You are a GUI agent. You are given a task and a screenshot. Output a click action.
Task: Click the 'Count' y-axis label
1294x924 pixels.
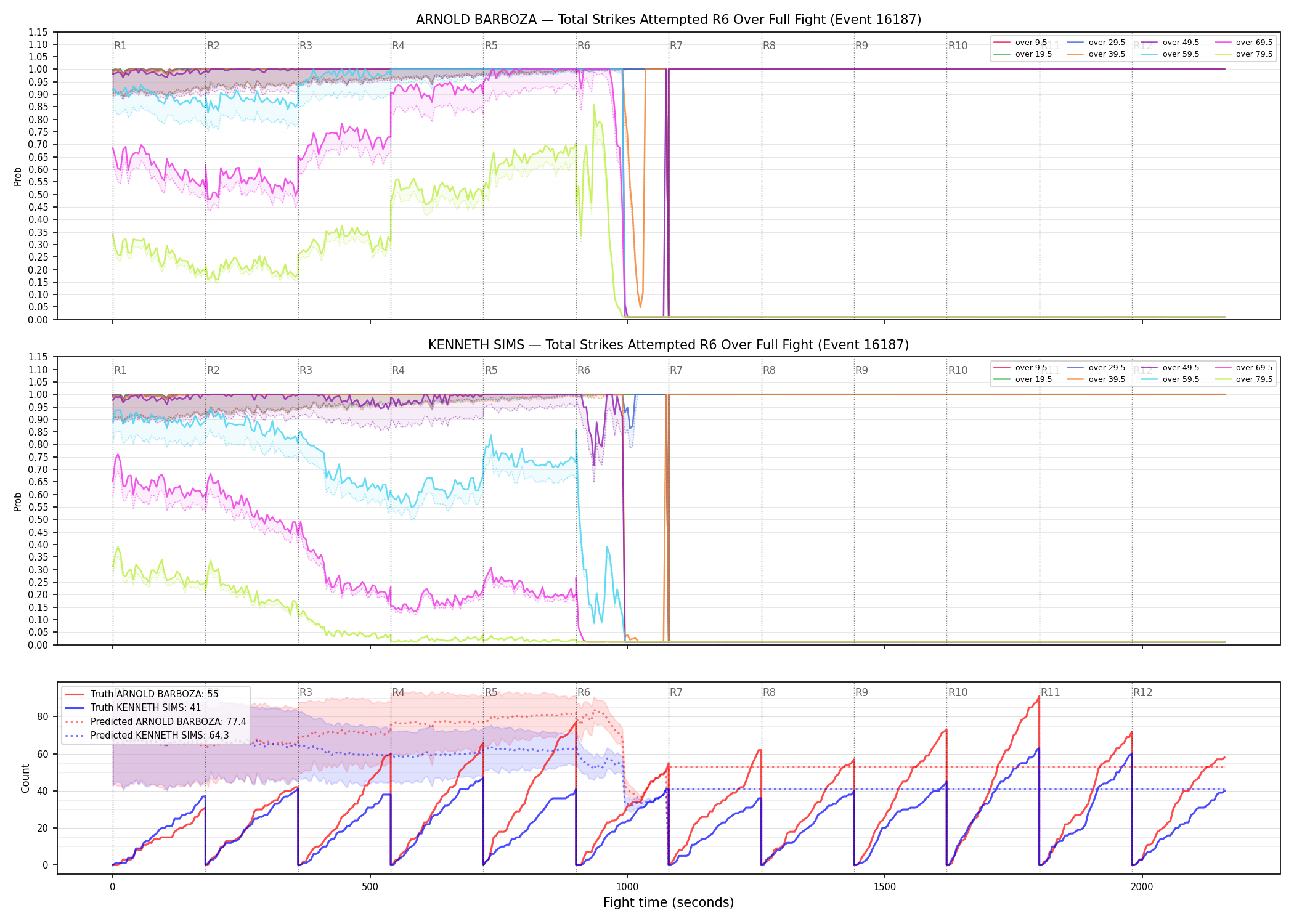pyautogui.click(x=25, y=778)
